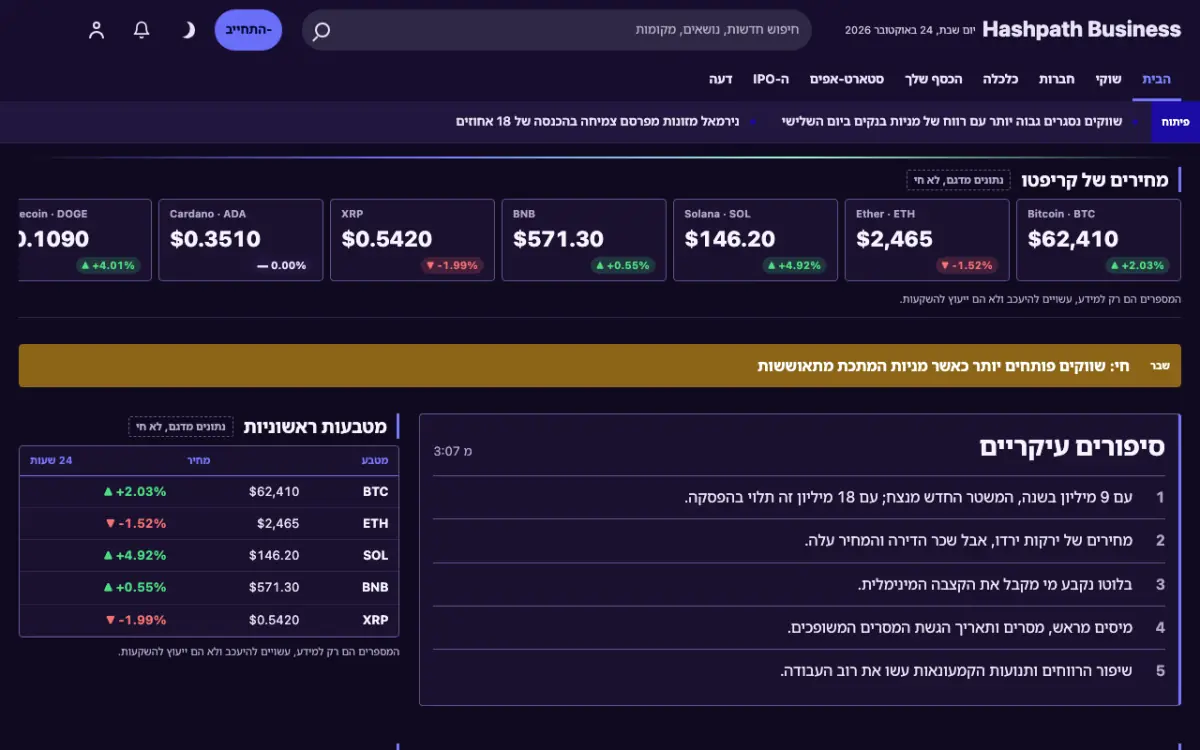Click sample-data badge beside crypto prices heading
The height and width of the screenshot is (750, 1200).
tap(959, 180)
